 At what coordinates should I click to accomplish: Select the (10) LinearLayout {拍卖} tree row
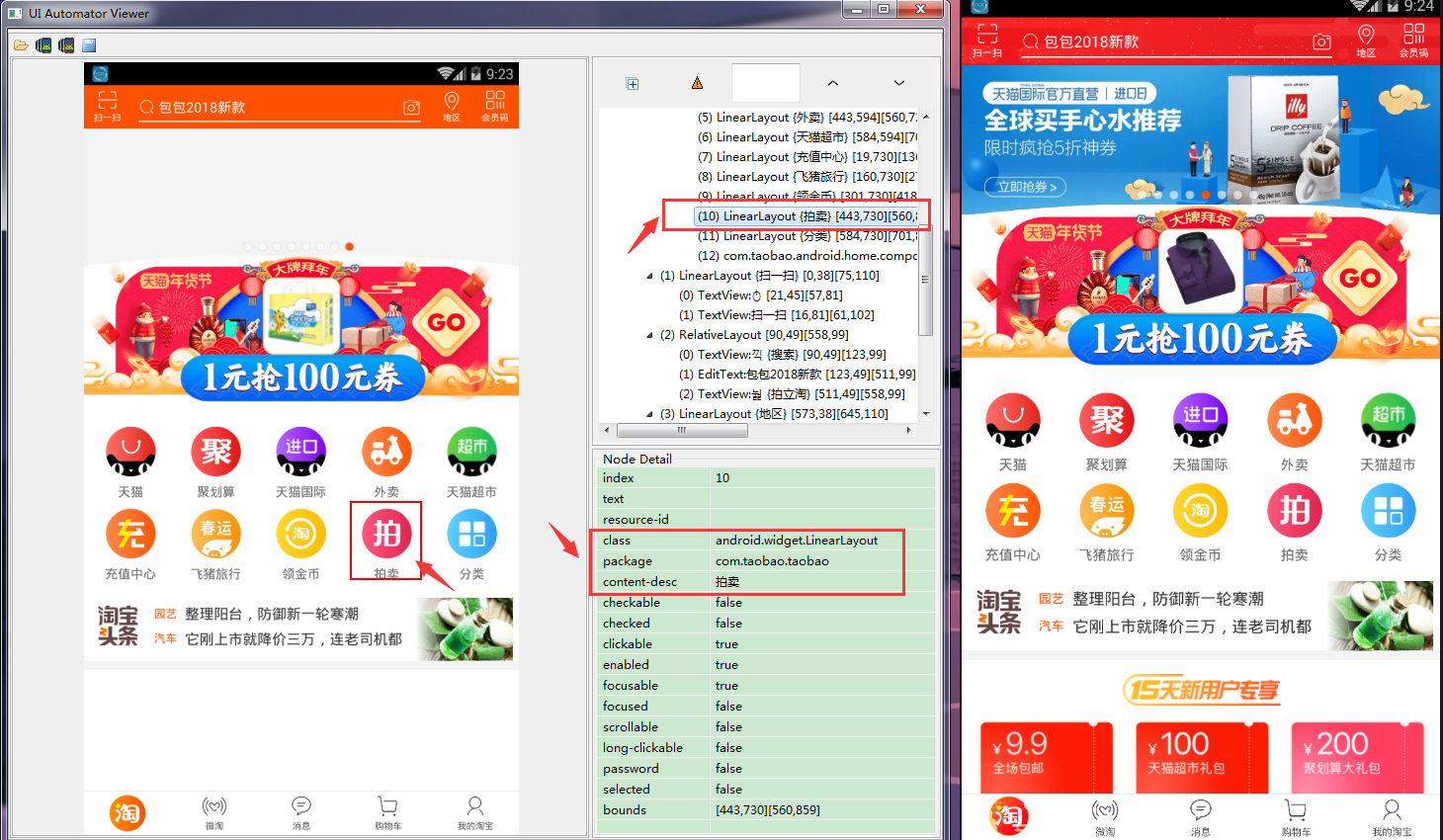(806, 215)
